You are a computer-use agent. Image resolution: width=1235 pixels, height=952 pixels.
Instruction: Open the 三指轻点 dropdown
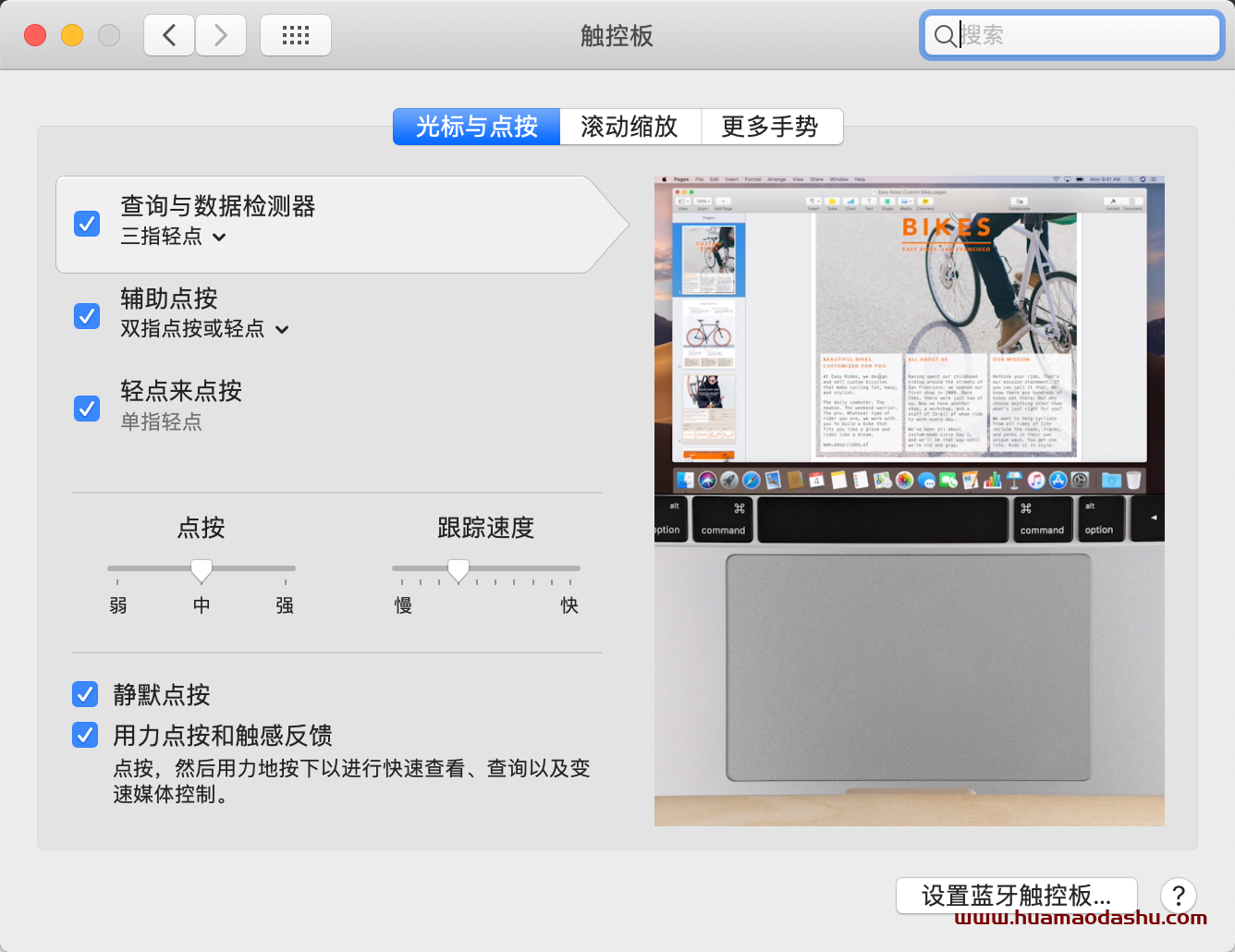[173, 237]
